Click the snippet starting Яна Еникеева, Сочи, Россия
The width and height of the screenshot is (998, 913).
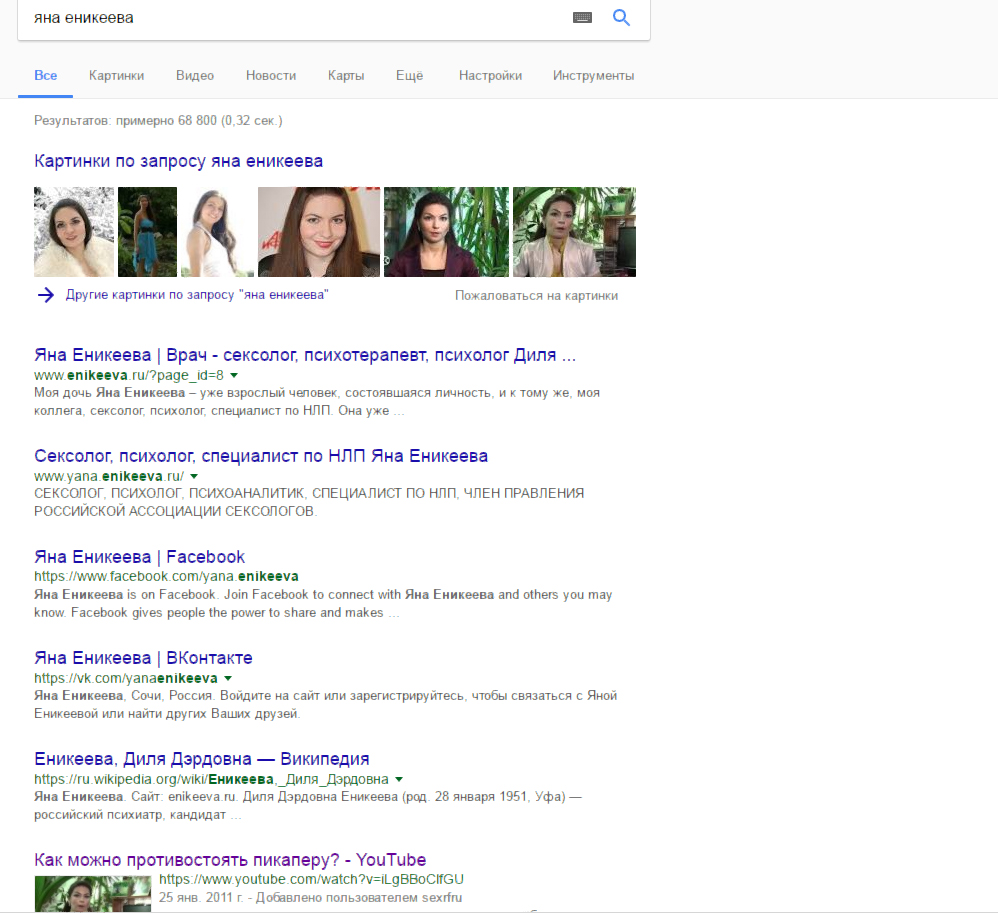(326, 704)
